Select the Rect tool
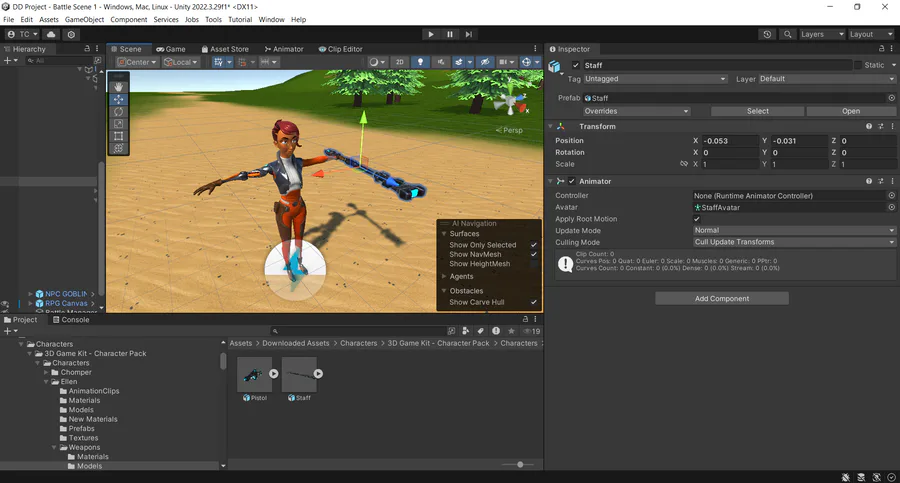 coord(119,136)
